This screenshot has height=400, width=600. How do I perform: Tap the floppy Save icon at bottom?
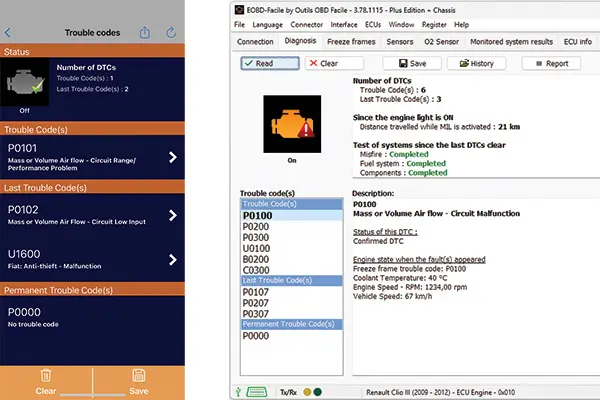coord(139,373)
